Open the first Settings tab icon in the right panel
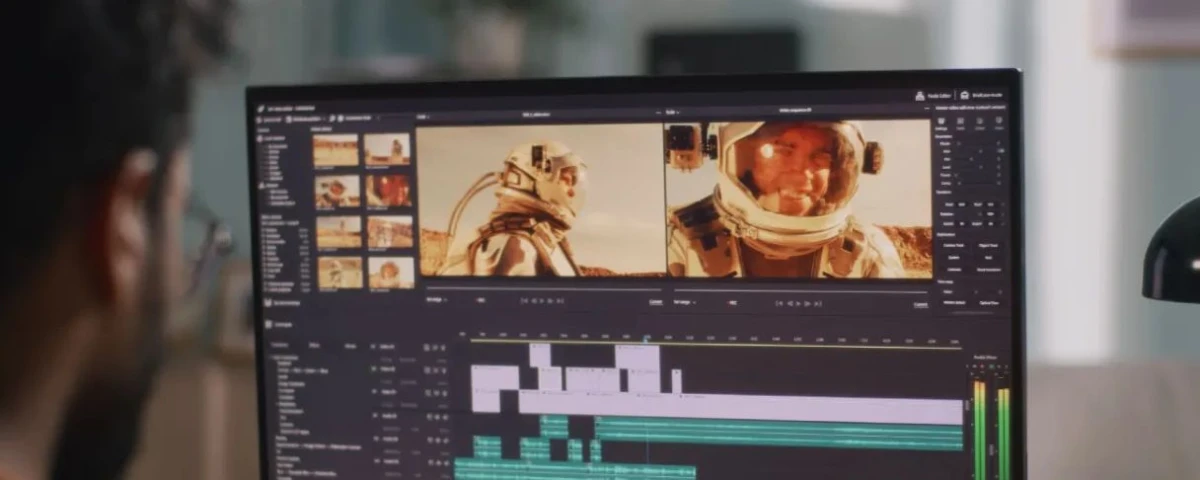1200x480 pixels. [x=941, y=122]
